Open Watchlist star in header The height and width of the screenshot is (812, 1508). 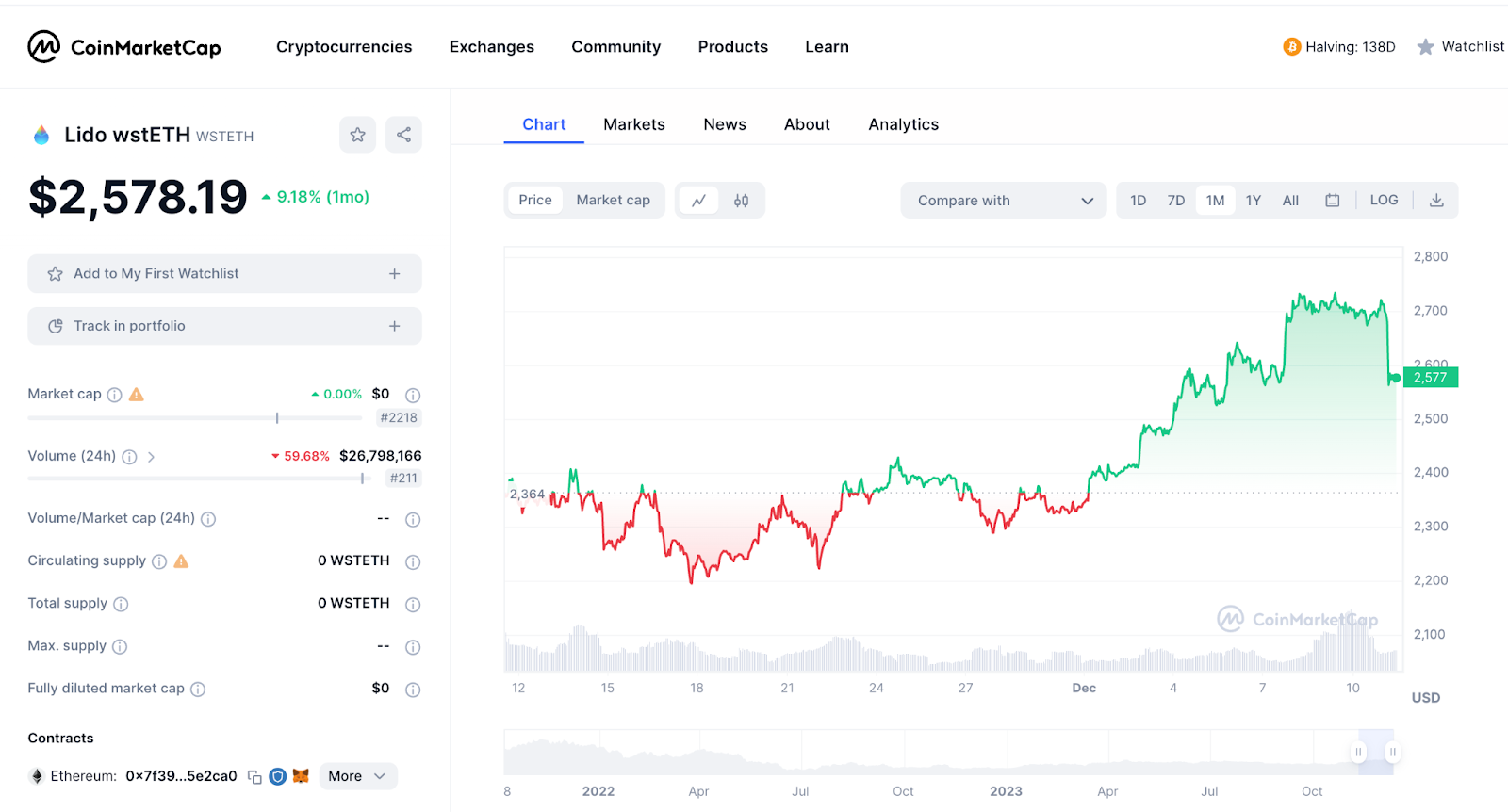tap(1426, 46)
